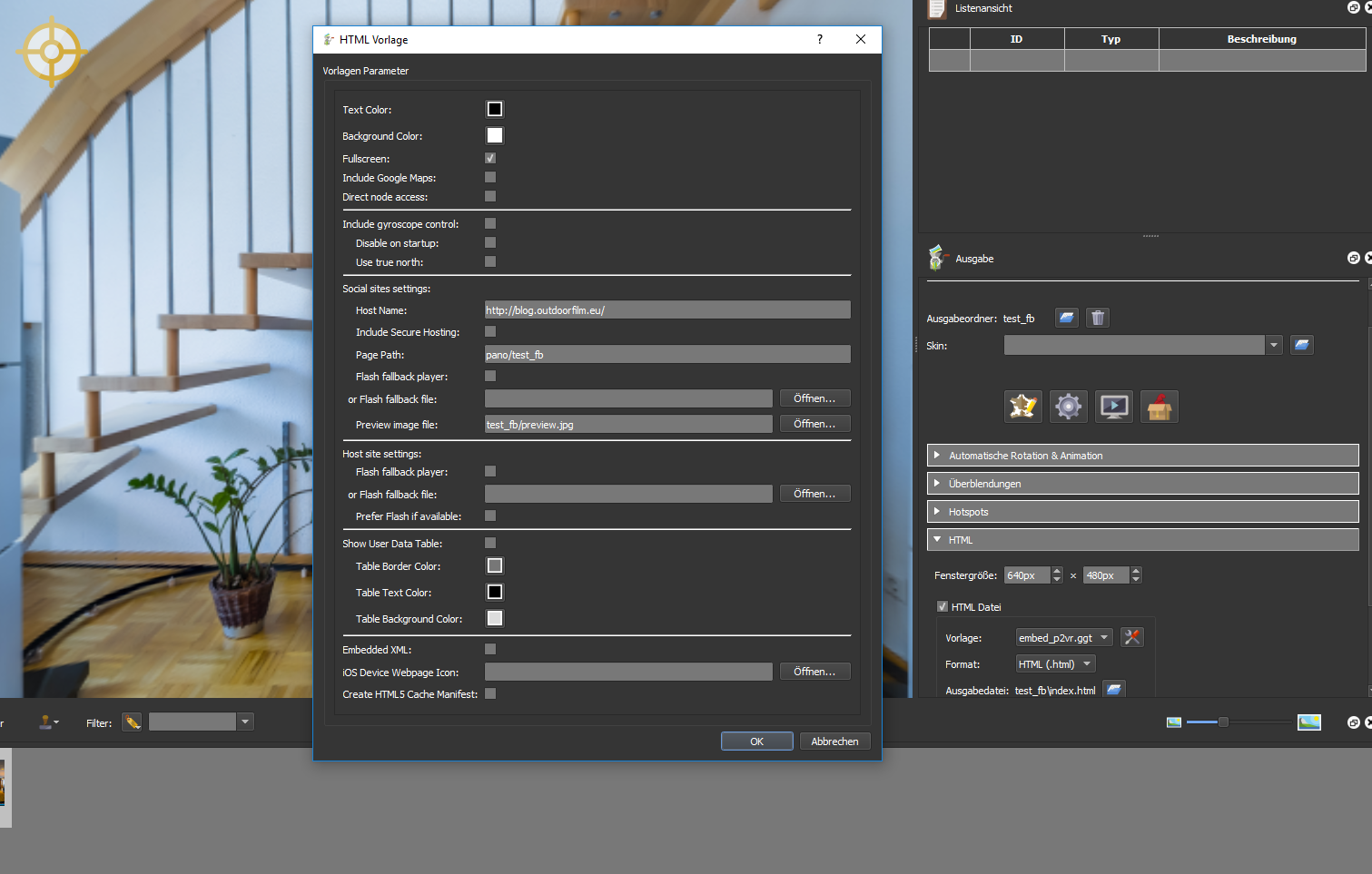Browse Ausgabedatei with folder icon
This screenshot has width=1372, height=874.
coord(1114,690)
